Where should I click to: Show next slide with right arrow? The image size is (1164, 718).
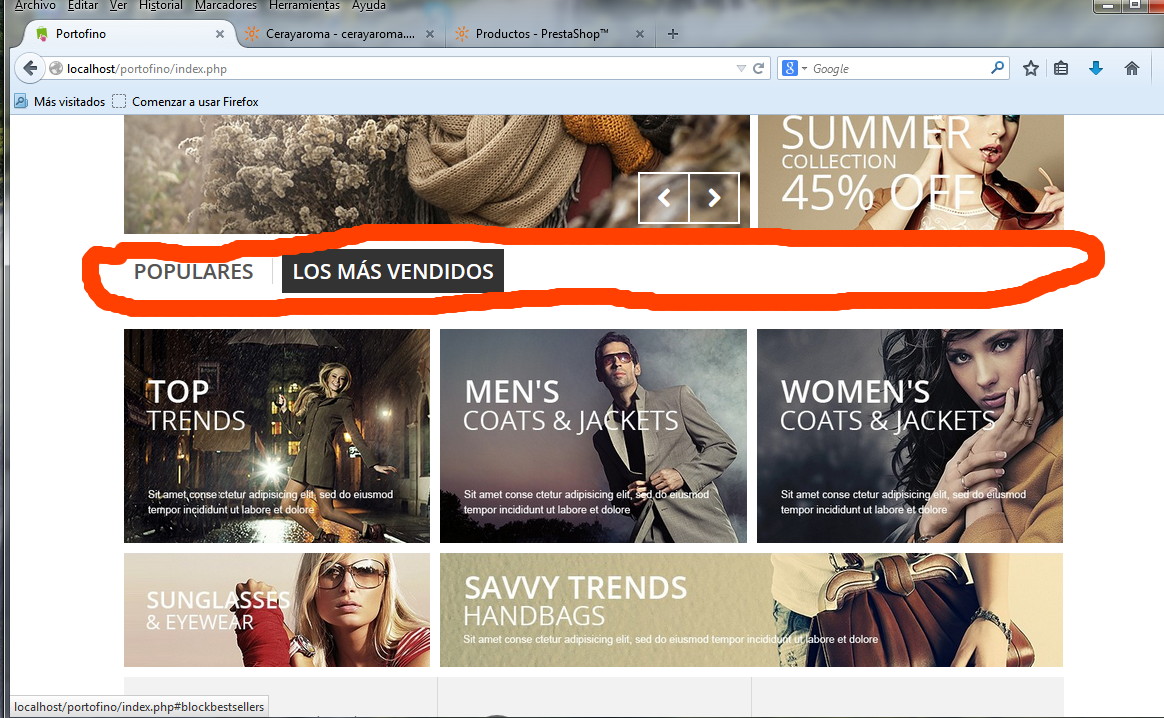[x=714, y=198]
